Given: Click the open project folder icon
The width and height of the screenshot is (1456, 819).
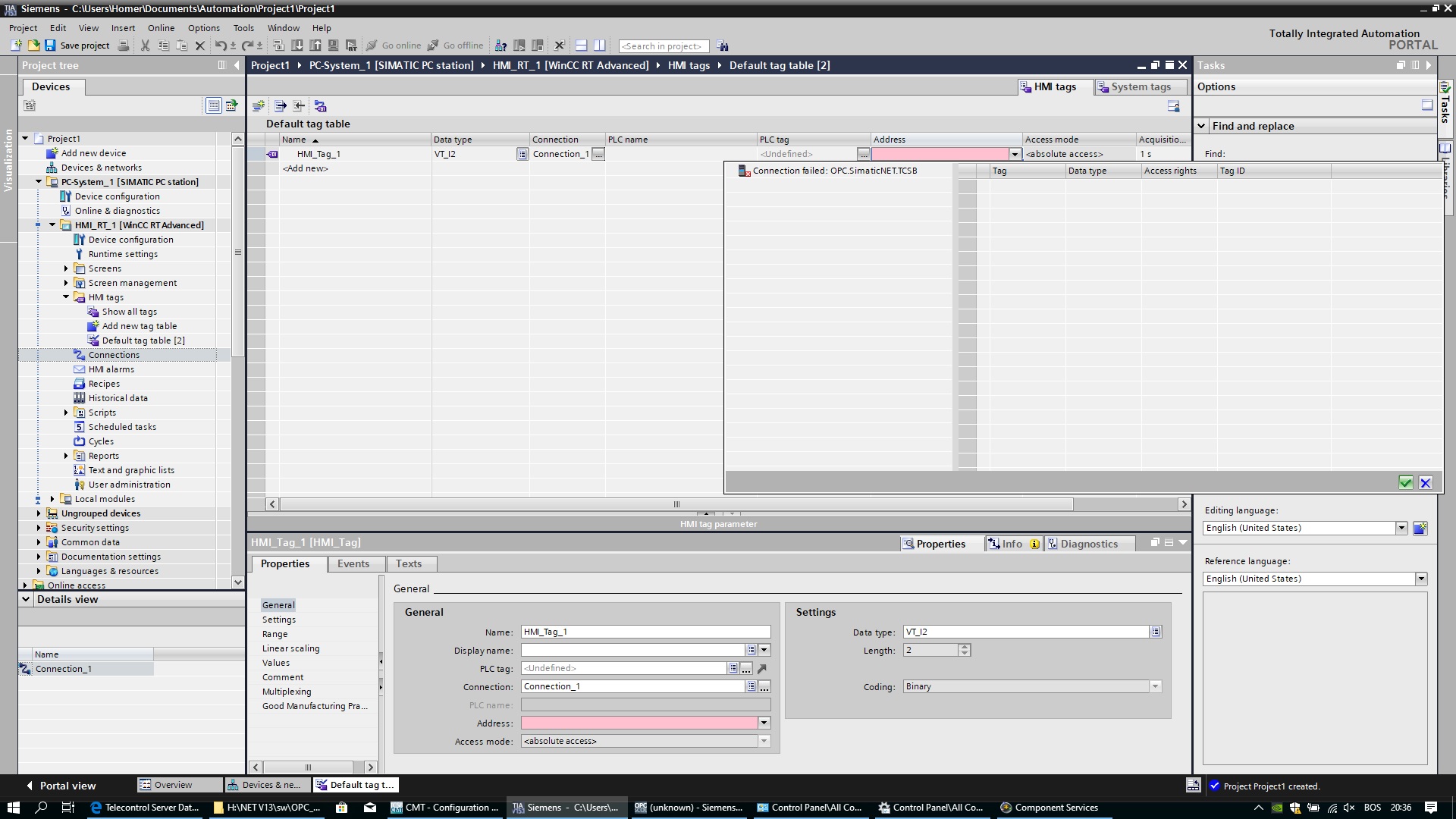Looking at the screenshot, I should point(33,45).
